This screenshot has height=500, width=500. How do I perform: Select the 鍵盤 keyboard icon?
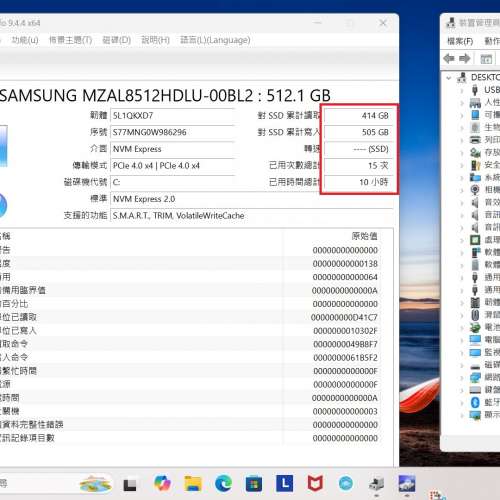(475, 390)
